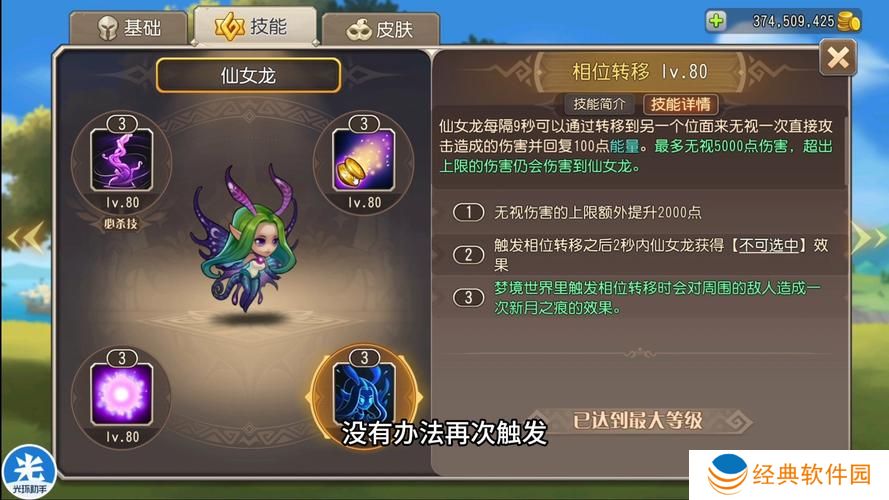Expand talent 1 damage limit entry
The image size is (889, 500).
click(x=640, y=213)
